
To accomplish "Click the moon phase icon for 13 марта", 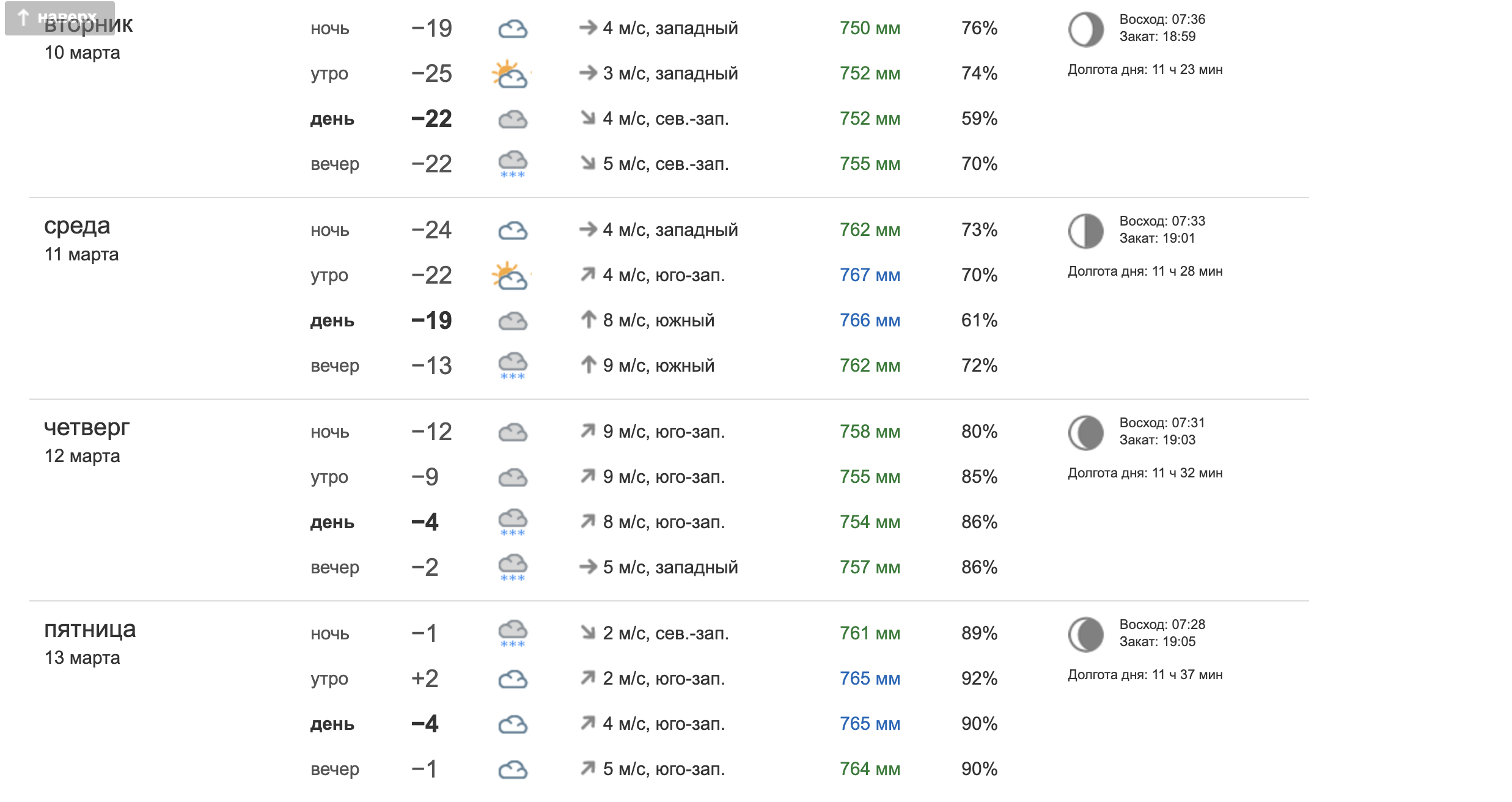I will [1085, 634].
